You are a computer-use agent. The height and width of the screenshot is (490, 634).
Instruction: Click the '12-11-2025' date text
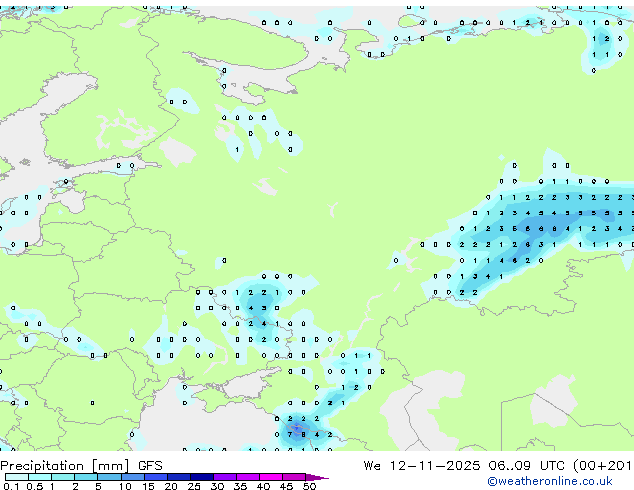(x=435, y=466)
